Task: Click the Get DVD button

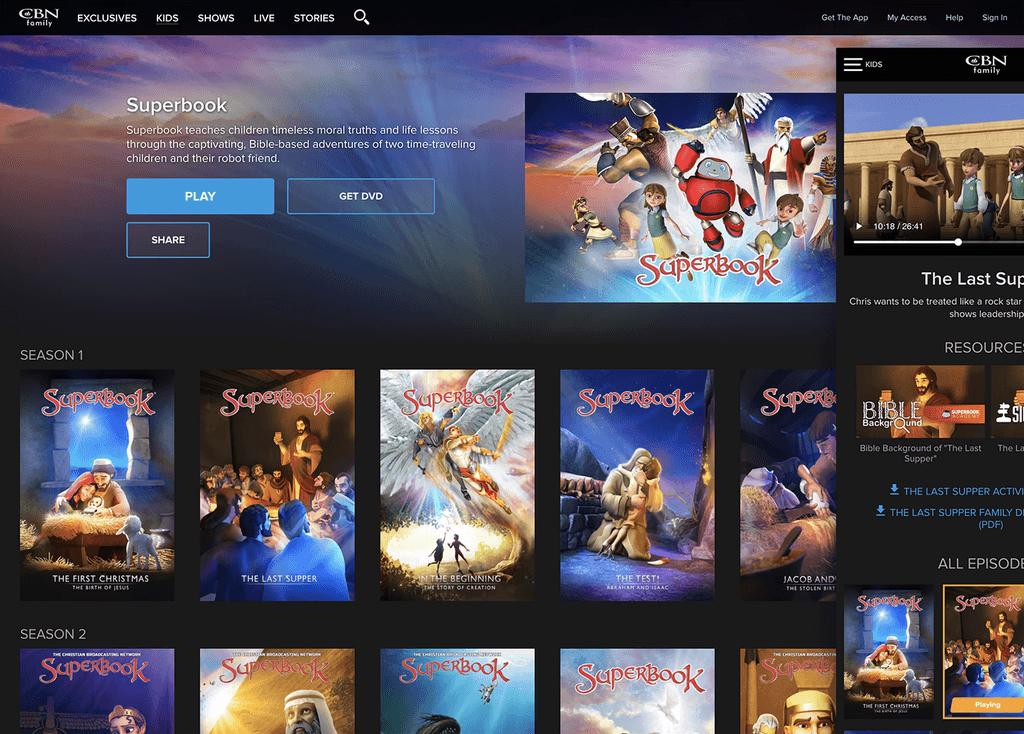Action: point(360,196)
